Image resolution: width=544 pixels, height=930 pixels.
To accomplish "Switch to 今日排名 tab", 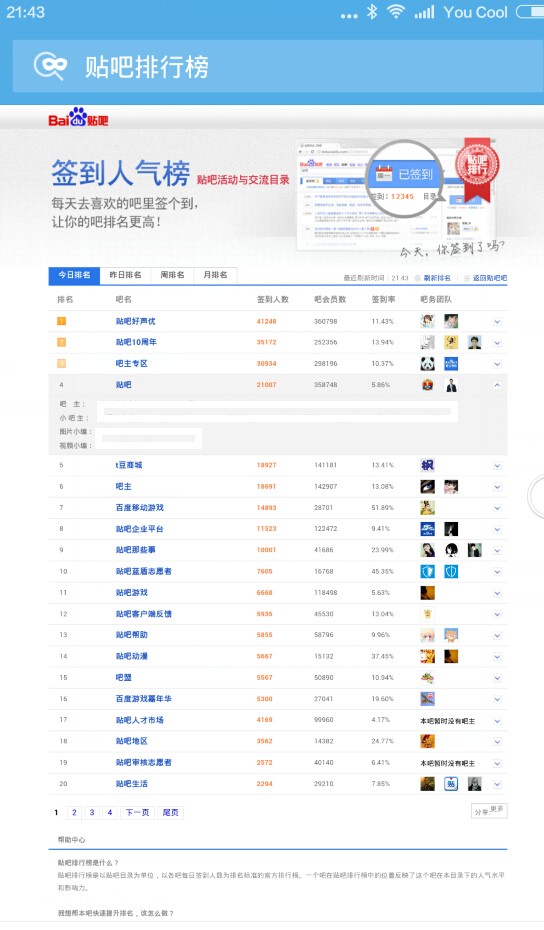I will [74, 275].
